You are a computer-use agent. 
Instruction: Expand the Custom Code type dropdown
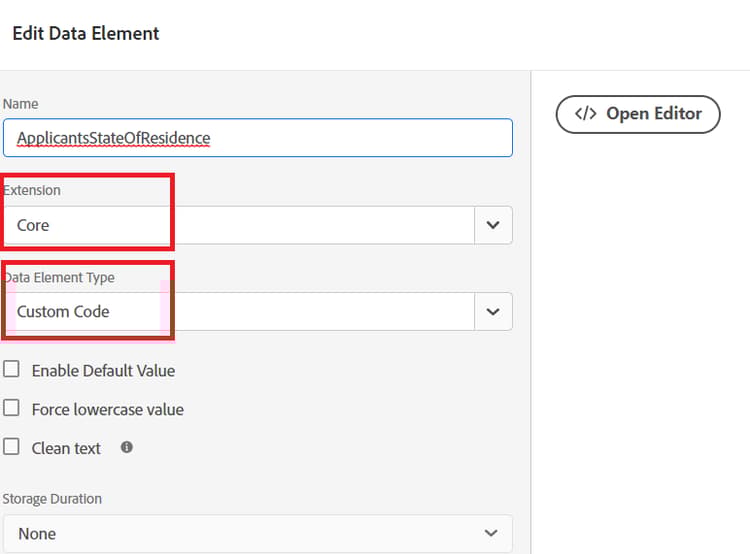[x=240, y=311]
